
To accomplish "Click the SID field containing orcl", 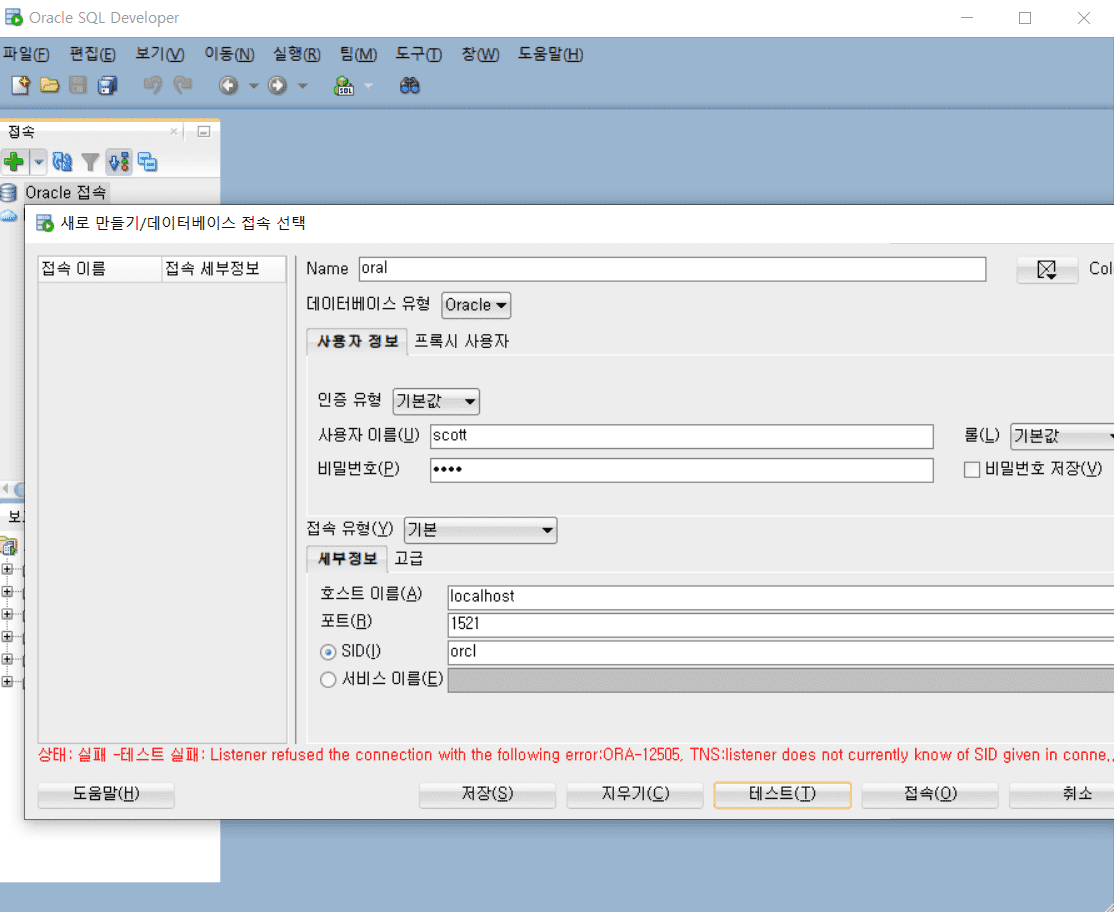I will (780, 652).
